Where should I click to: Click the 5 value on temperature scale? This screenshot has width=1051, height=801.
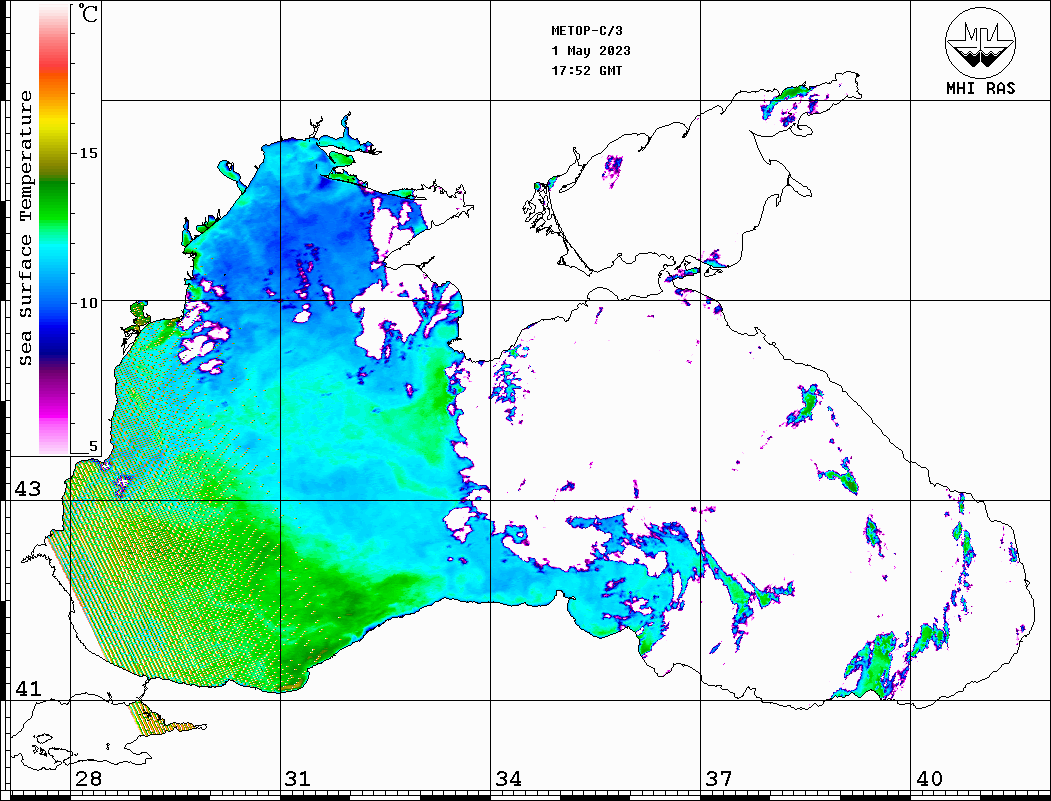coord(92,446)
